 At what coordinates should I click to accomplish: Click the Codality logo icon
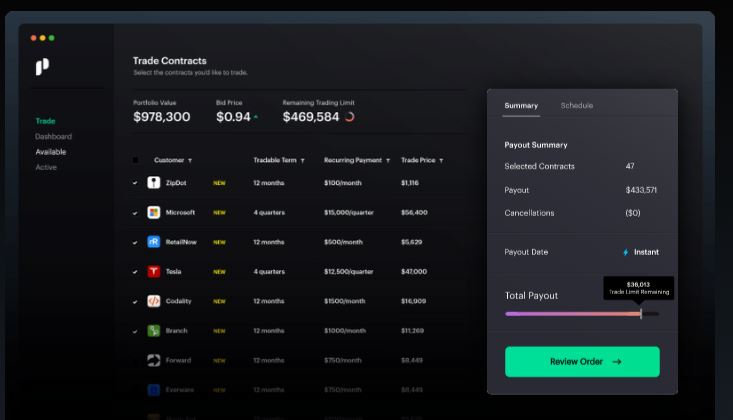(154, 301)
